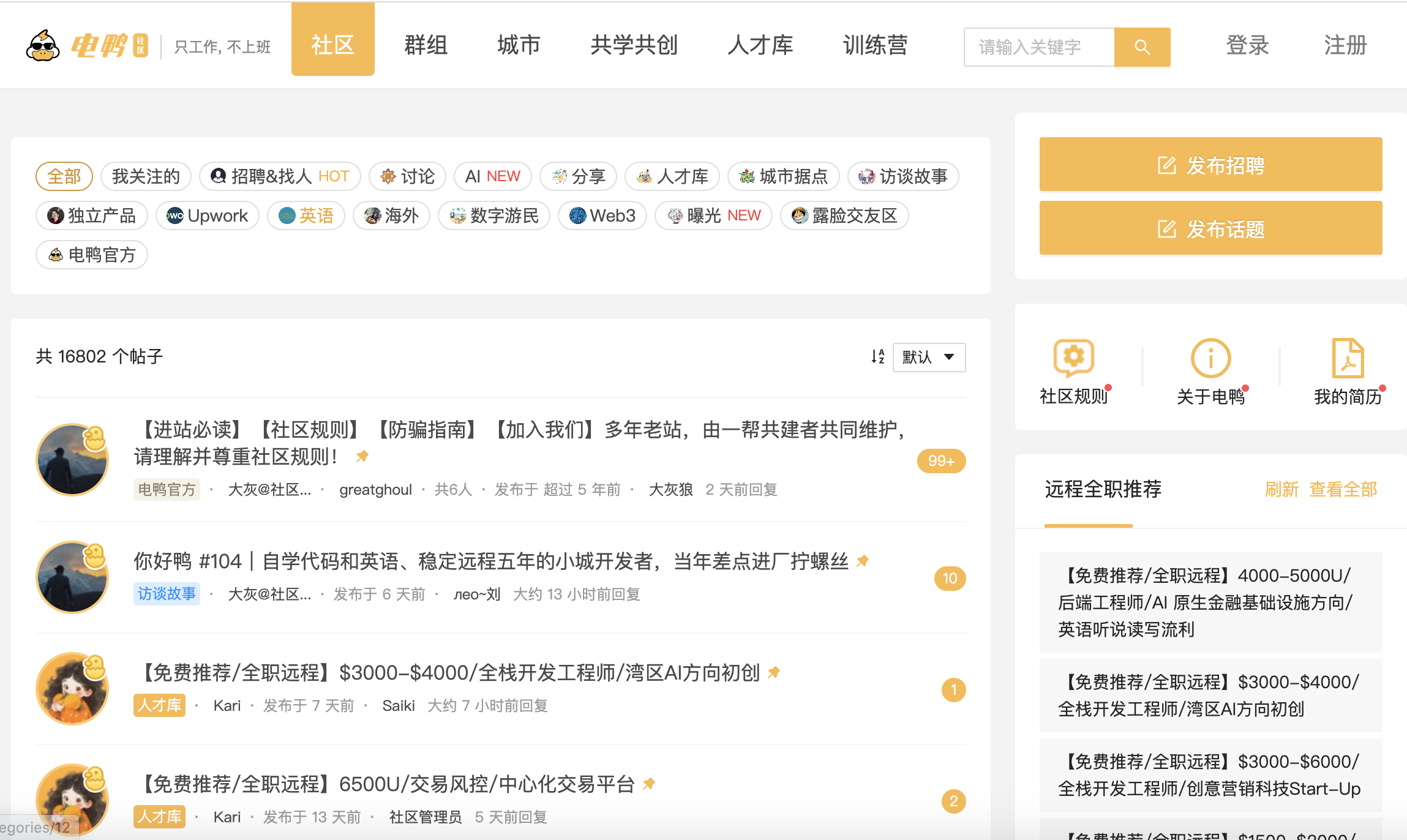The height and width of the screenshot is (840, 1407).
Task: Click the 电鸭 duck logo
Action: [x=43, y=46]
